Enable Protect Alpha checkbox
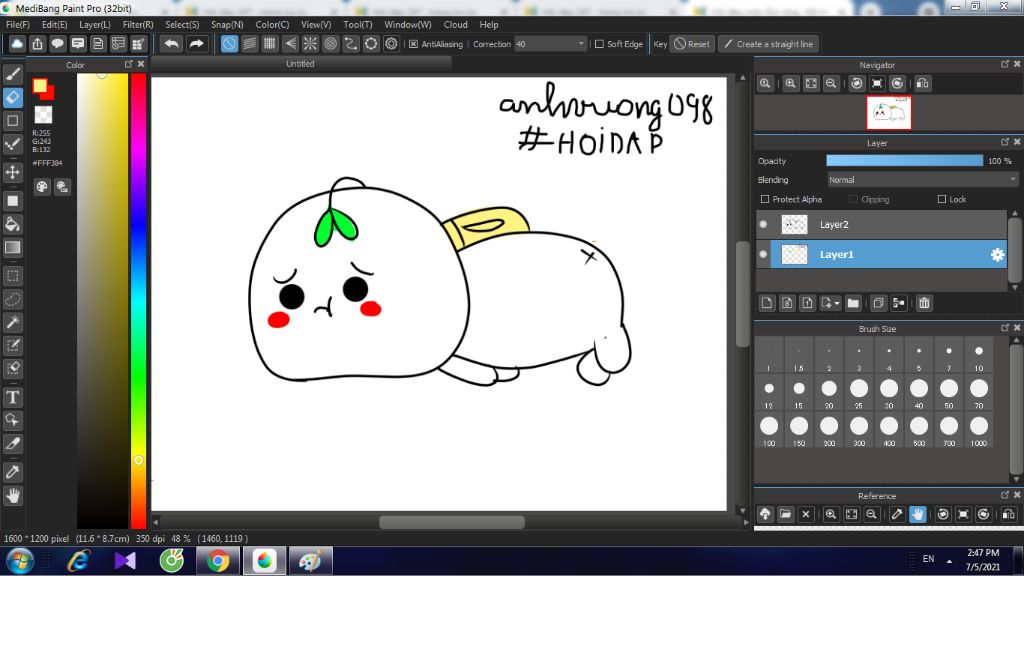Viewport: 1024px width, 661px height. [x=765, y=199]
